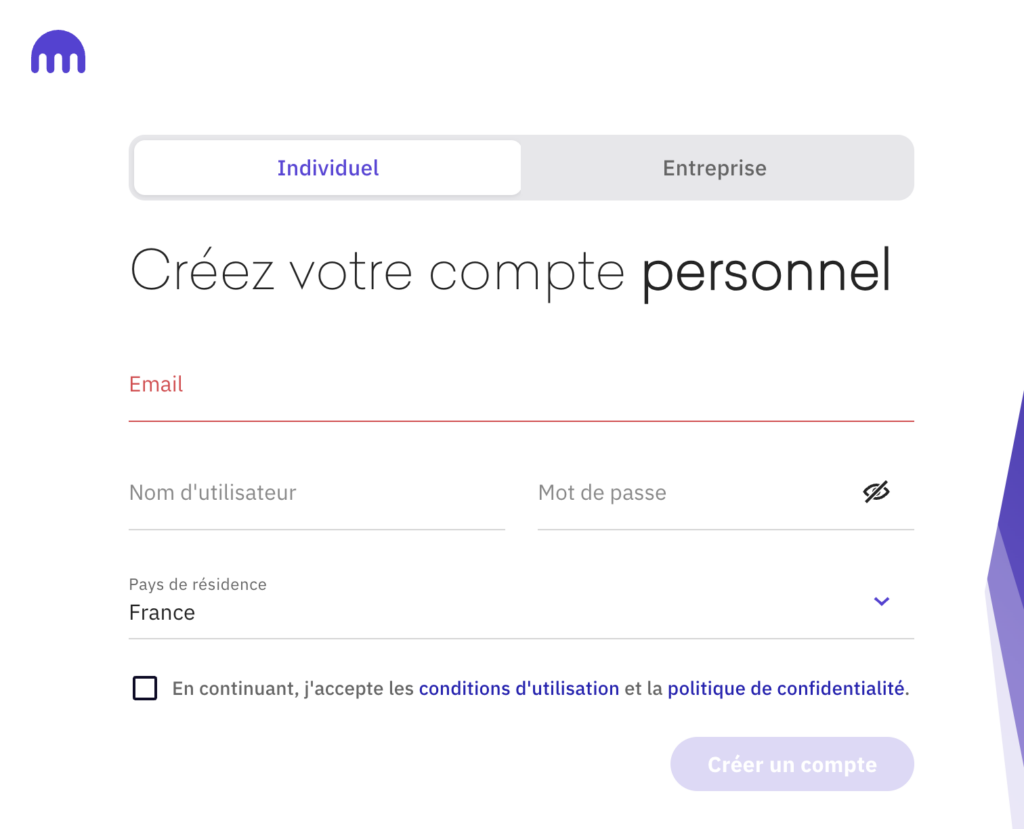Screen dimensions: 1024x829
Task: Select the Entreprise account tab
Action: point(714,168)
